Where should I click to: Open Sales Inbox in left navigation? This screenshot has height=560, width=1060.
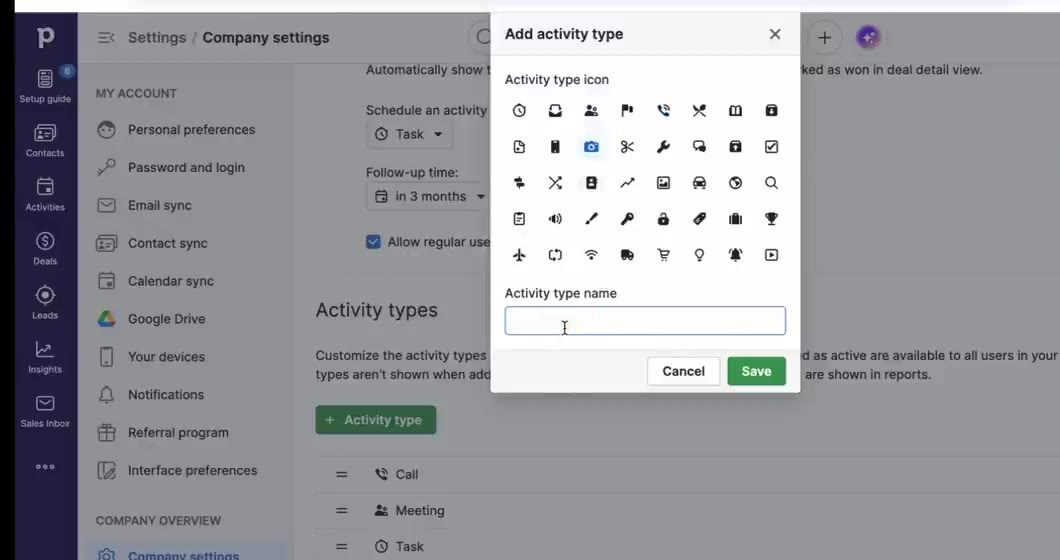tap(45, 411)
